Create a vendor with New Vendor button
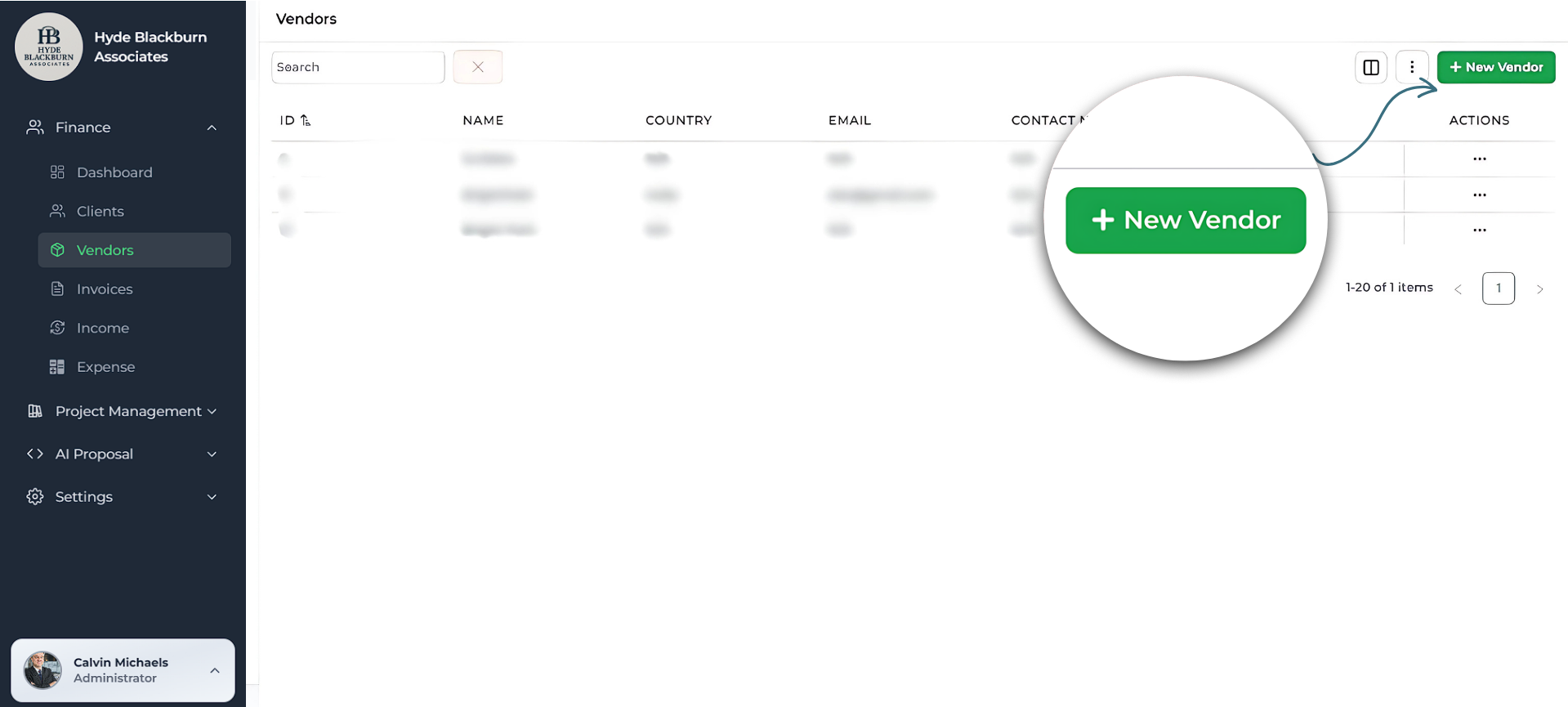The image size is (1568, 707). [1495, 67]
